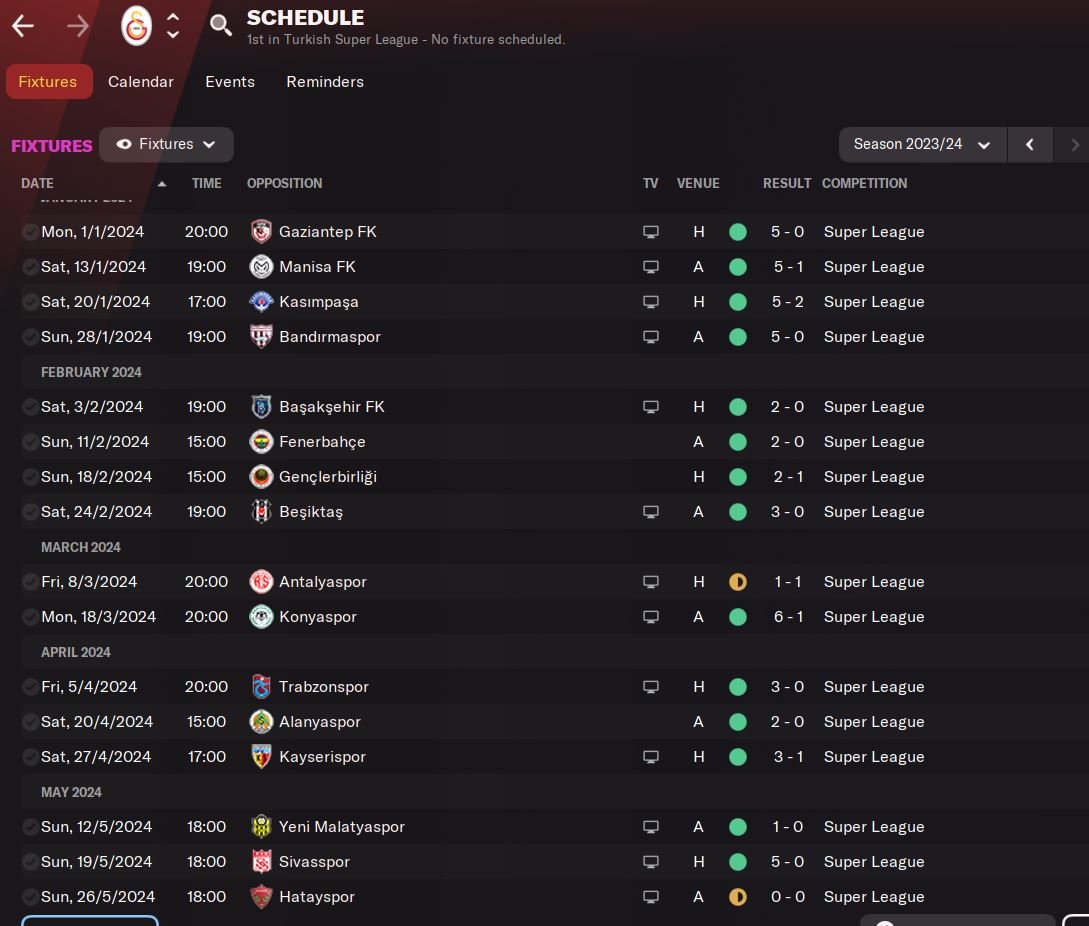
Task: Open the Fixtures view dropdown
Action: (x=166, y=144)
